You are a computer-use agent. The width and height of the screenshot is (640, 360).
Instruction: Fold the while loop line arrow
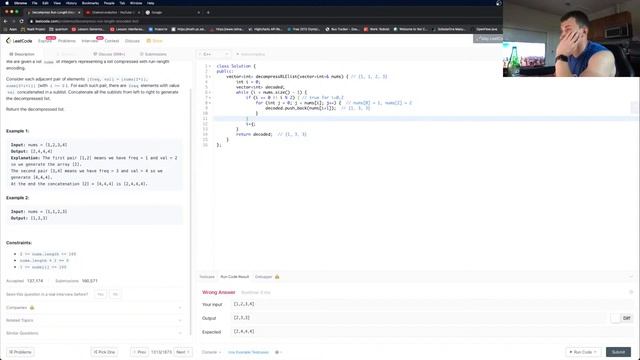[210, 92]
